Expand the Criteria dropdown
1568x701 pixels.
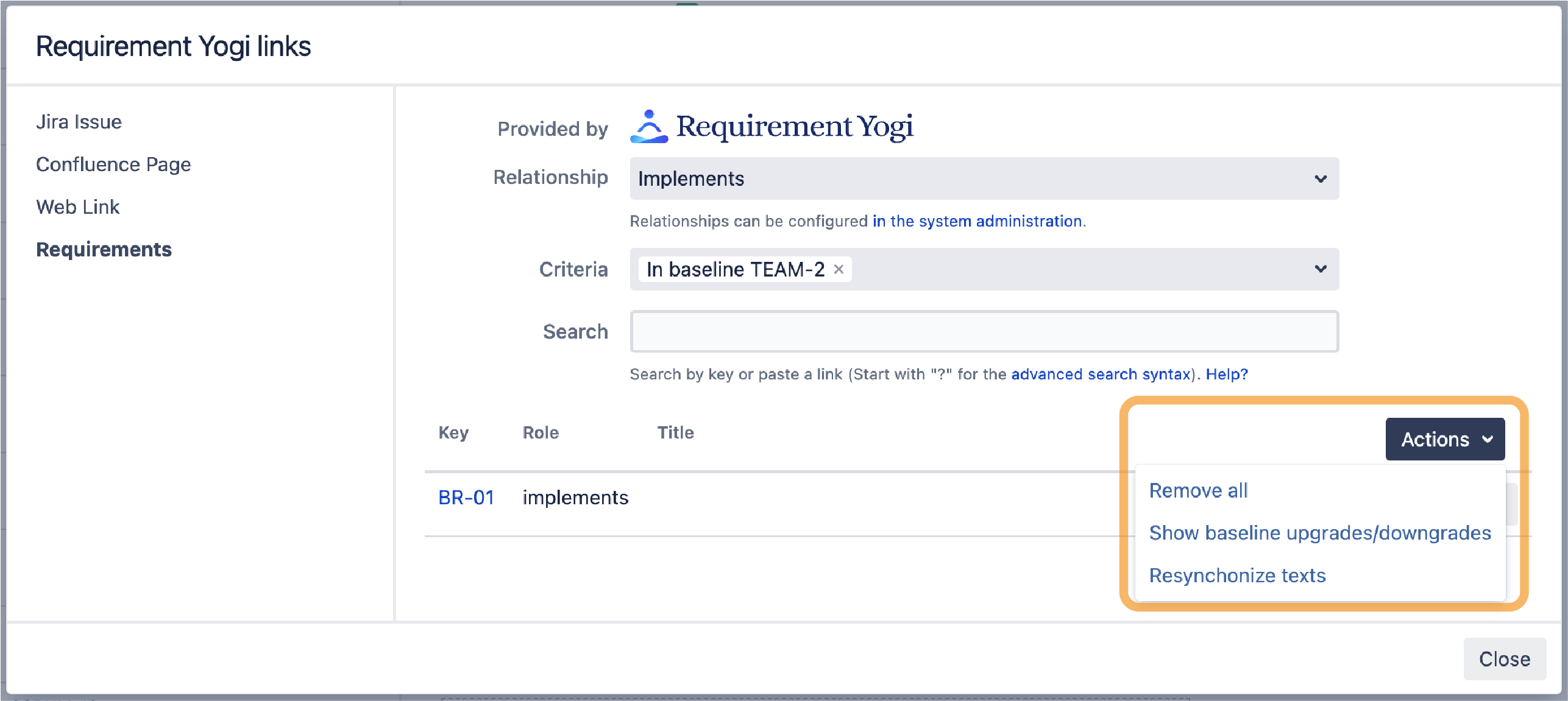click(1320, 269)
